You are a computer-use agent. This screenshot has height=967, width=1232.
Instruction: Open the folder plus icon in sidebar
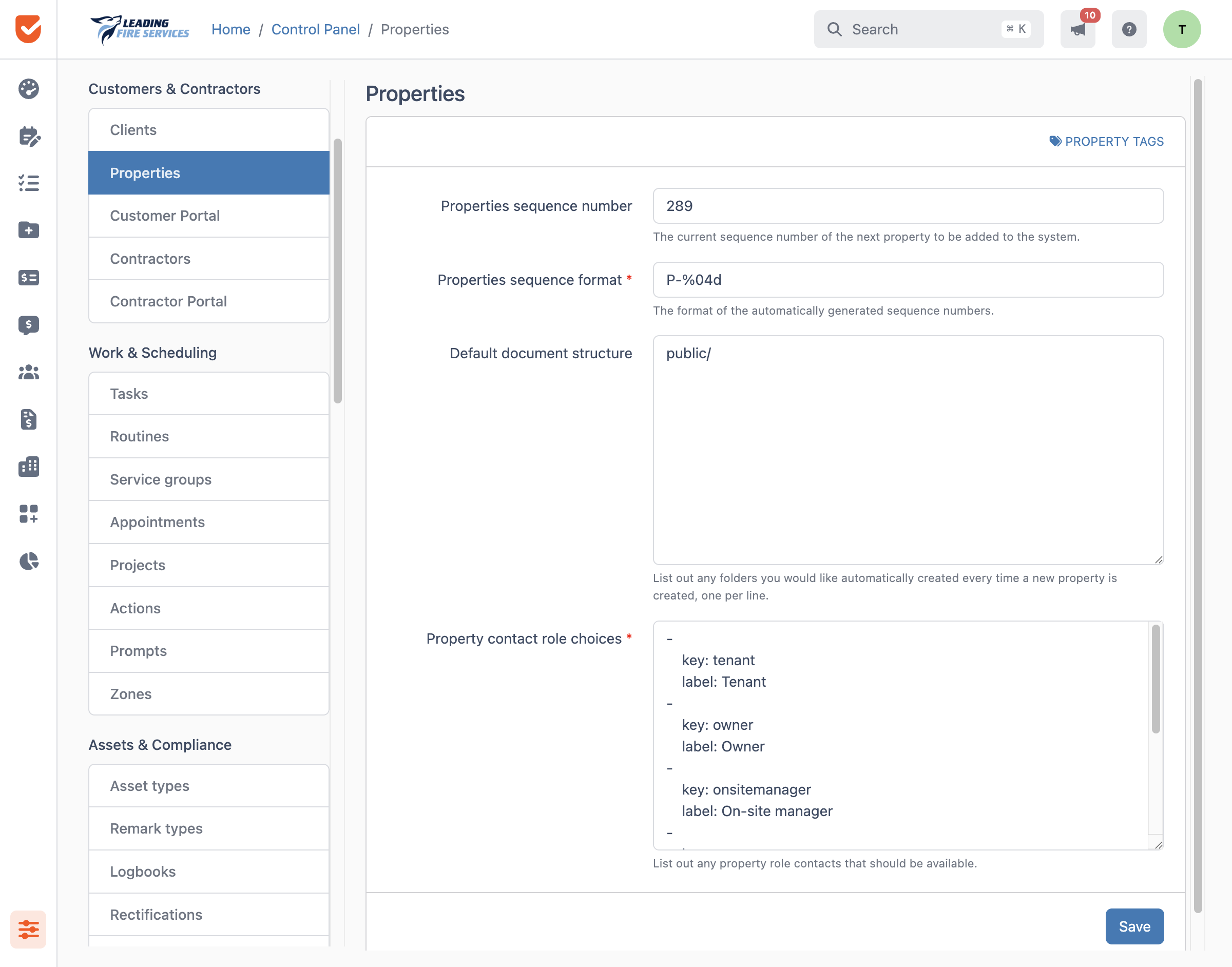click(28, 230)
